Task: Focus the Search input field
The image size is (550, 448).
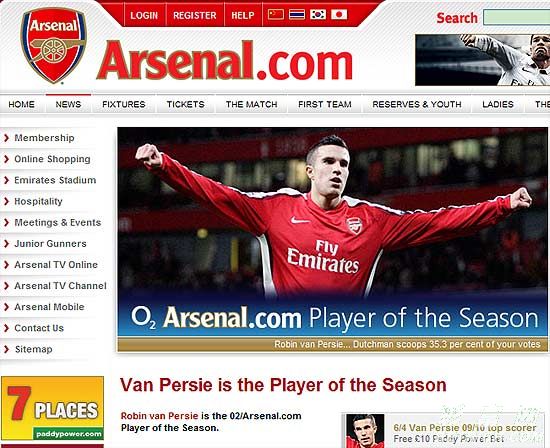Action: pos(516,17)
